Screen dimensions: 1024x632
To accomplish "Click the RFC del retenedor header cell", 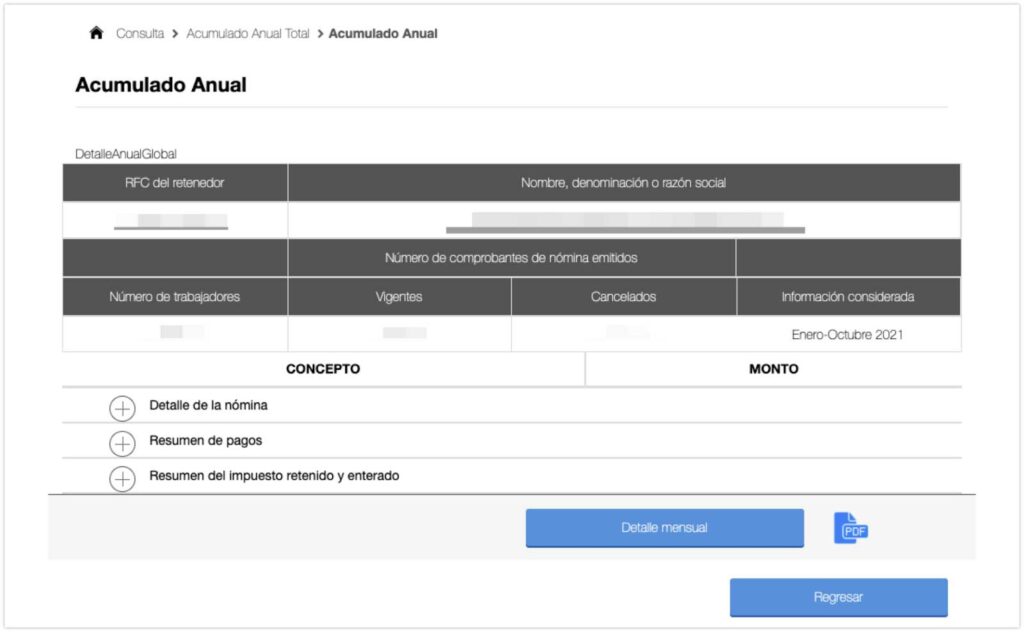I will pos(175,183).
